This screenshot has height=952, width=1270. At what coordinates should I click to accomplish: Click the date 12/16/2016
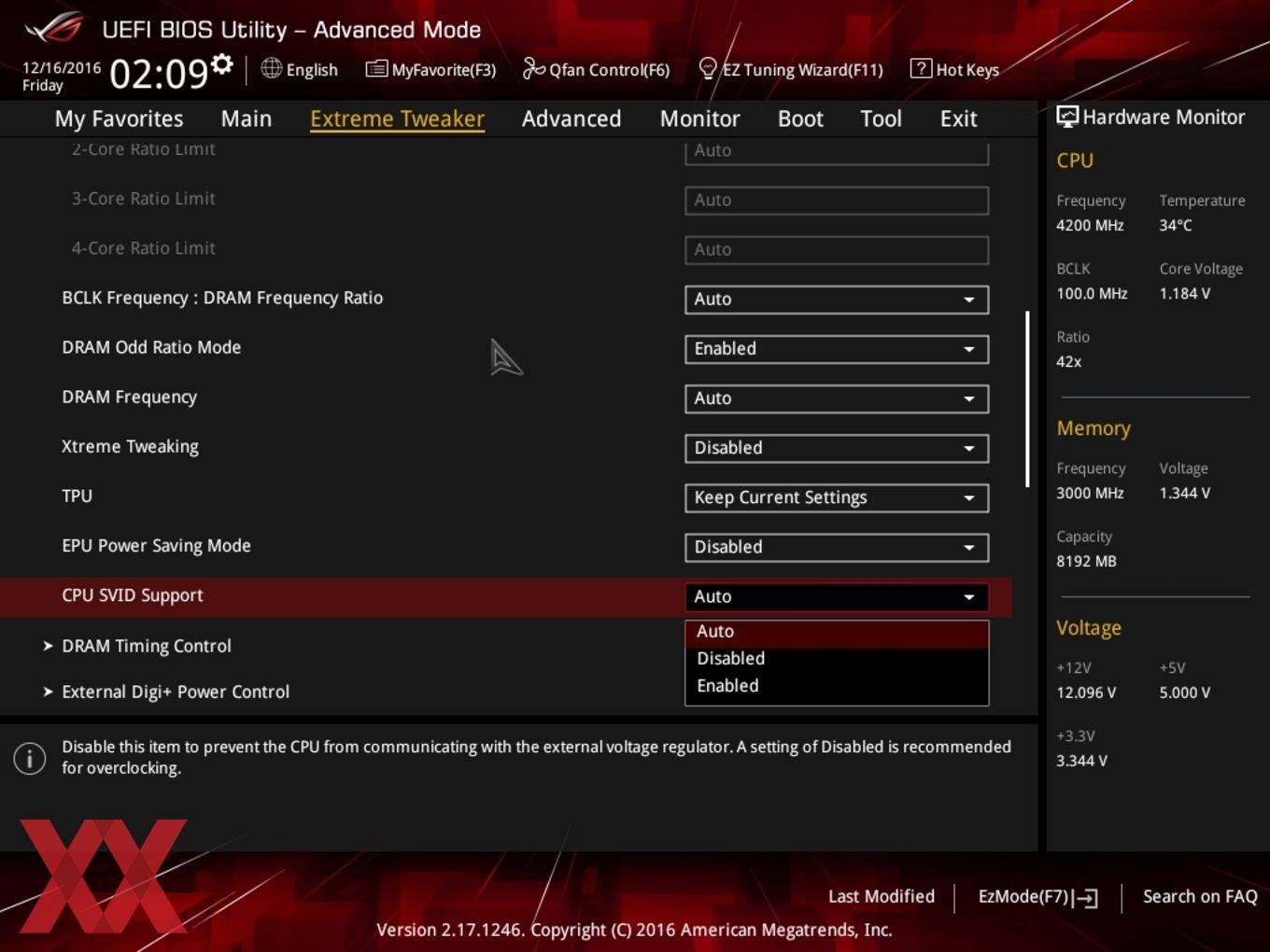tap(62, 67)
